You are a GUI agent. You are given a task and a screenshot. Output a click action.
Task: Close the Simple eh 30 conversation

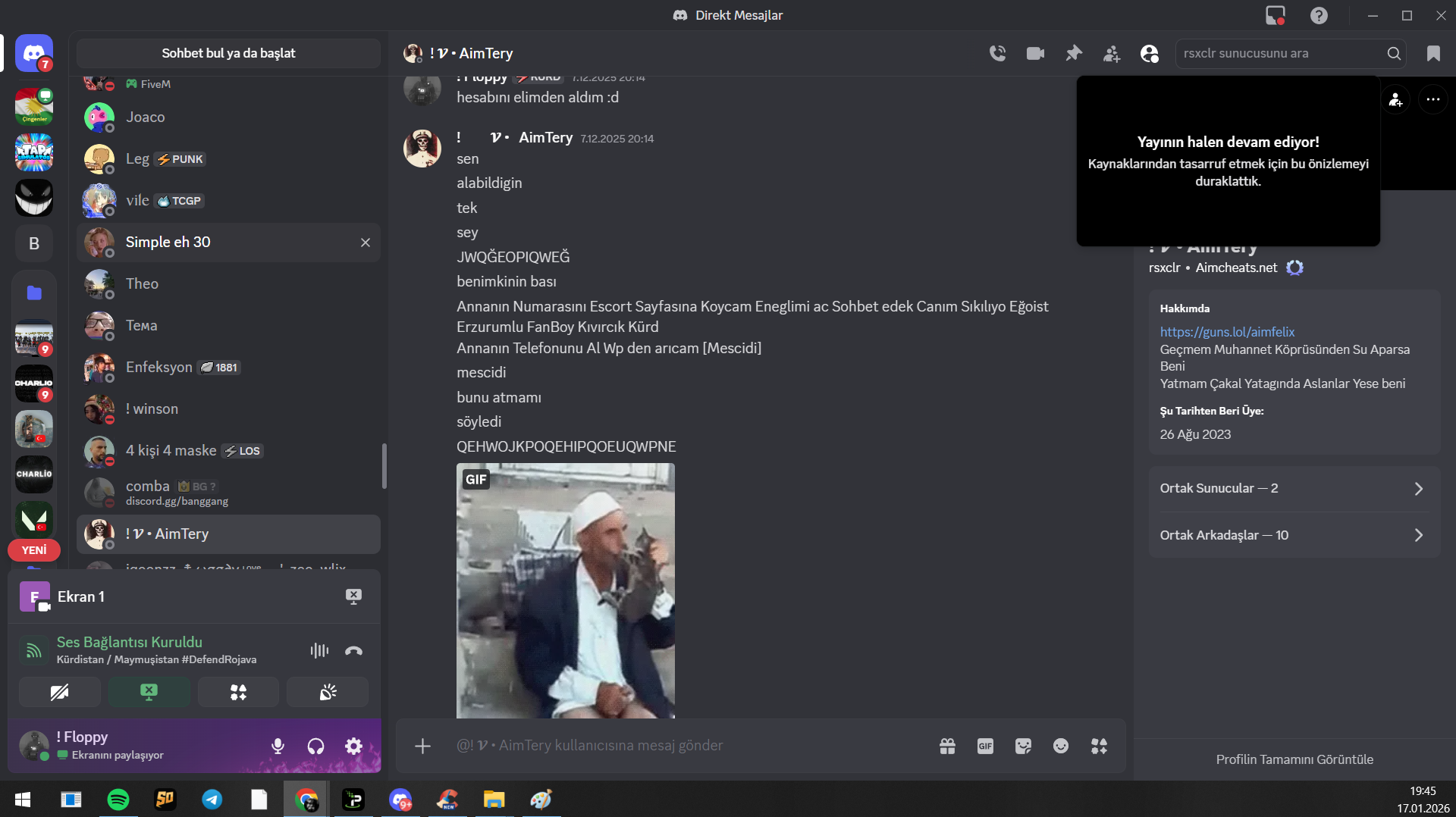tap(366, 243)
